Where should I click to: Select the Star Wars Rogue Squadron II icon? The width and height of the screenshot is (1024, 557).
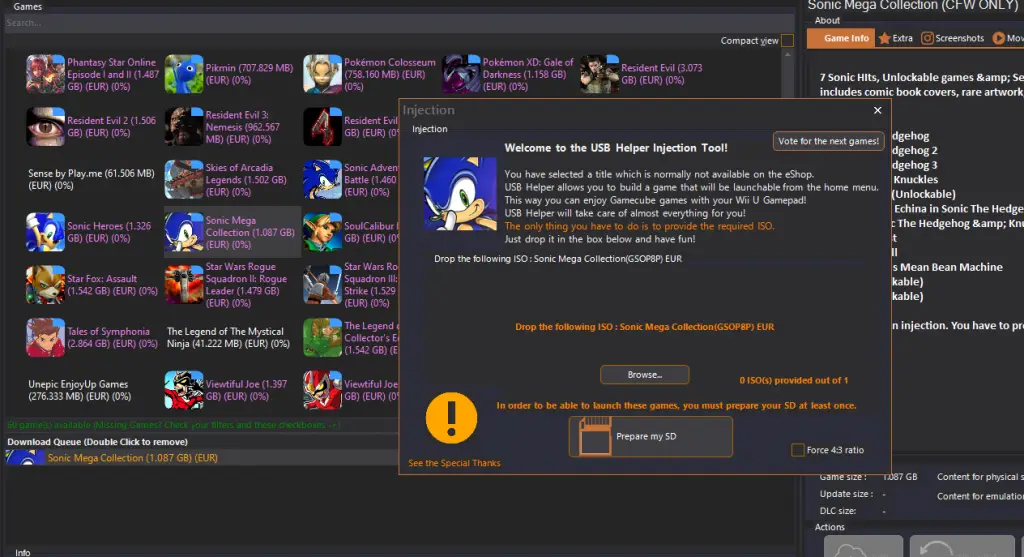[184, 285]
